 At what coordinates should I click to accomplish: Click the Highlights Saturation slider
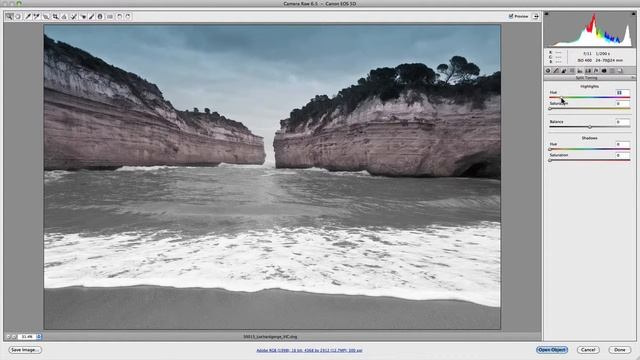[x=589, y=109]
